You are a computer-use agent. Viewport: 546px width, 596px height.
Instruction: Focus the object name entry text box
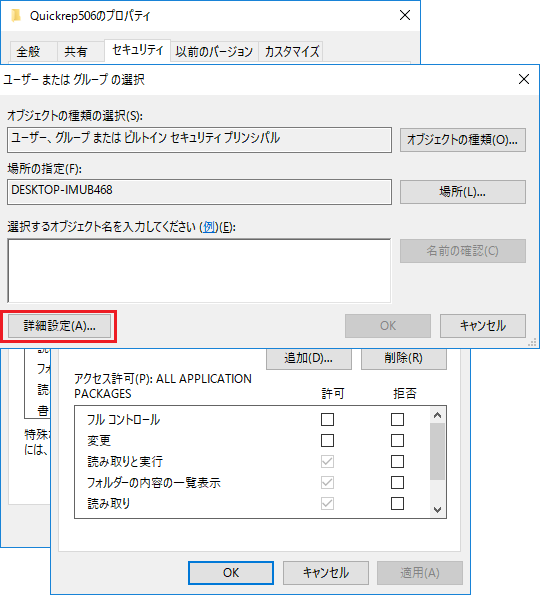click(199, 271)
